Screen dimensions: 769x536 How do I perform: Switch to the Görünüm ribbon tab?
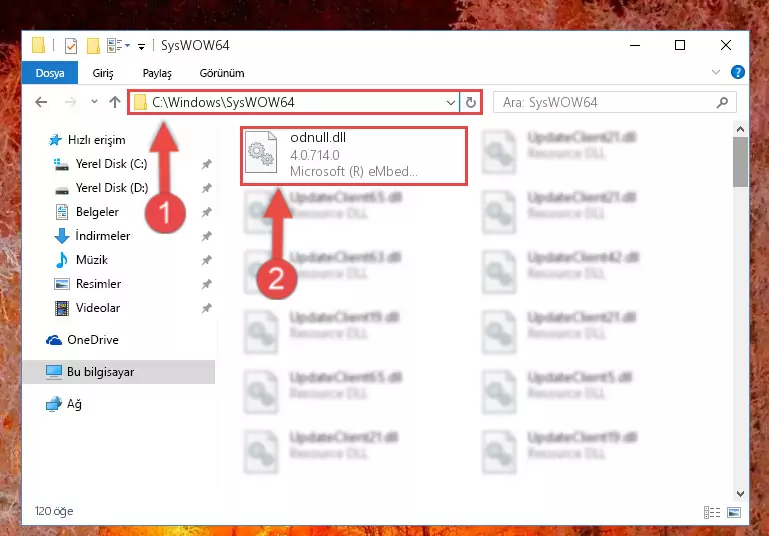coord(222,73)
